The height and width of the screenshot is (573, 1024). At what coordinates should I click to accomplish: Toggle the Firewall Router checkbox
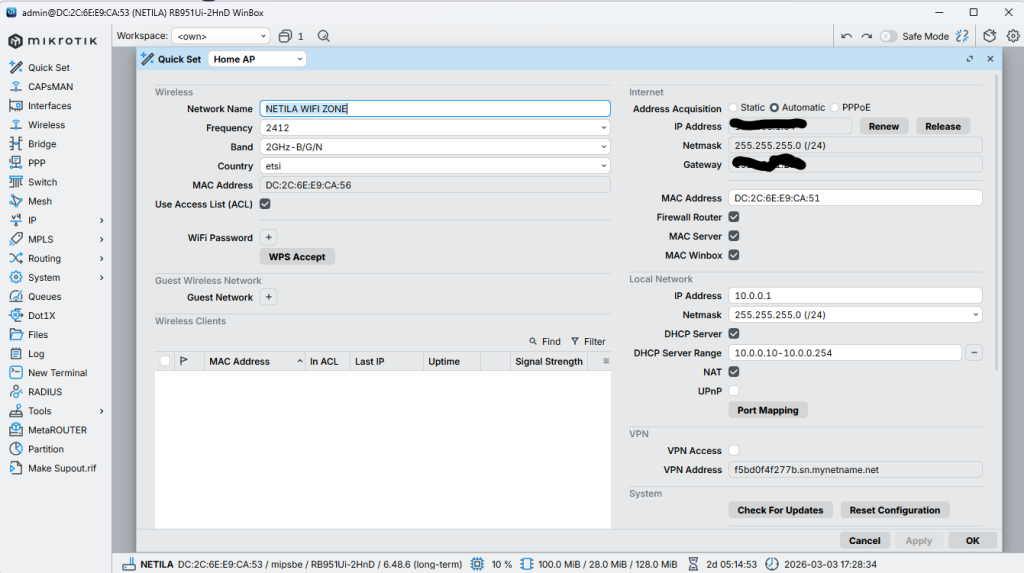coord(734,217)
